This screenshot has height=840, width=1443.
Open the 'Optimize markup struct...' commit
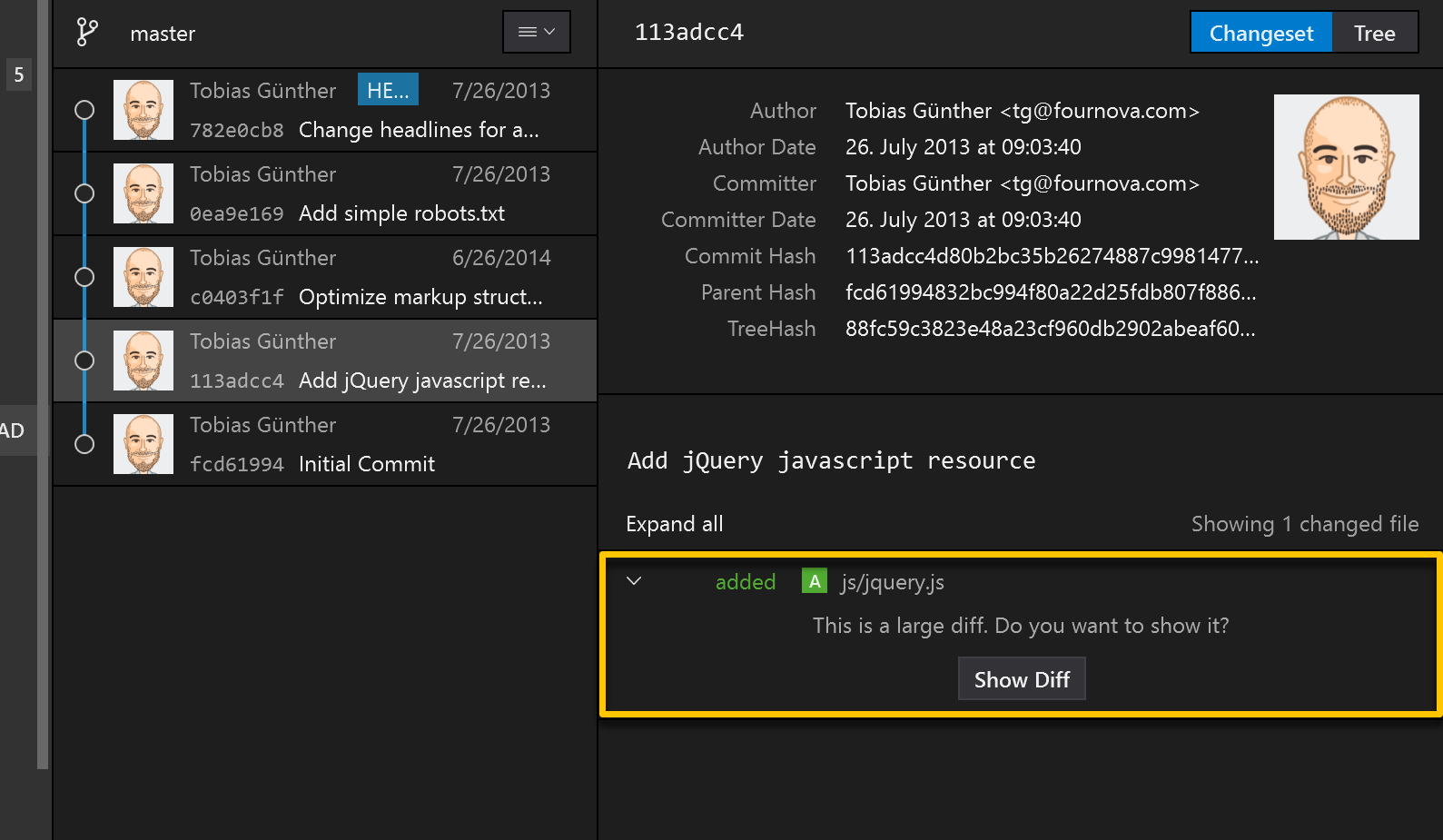click(420, 297)
